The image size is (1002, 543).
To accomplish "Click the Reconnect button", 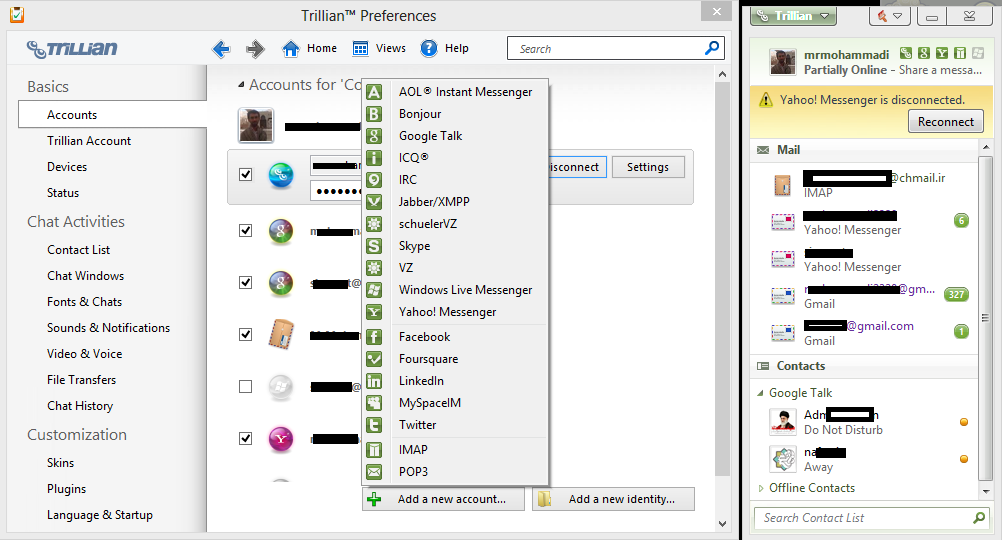I will coord(946,121).
